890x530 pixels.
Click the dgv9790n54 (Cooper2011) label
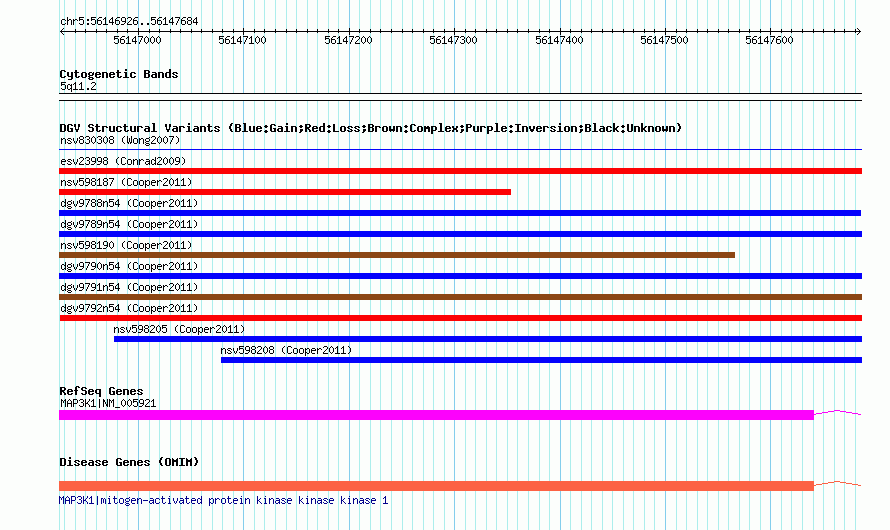coord(129,266)
